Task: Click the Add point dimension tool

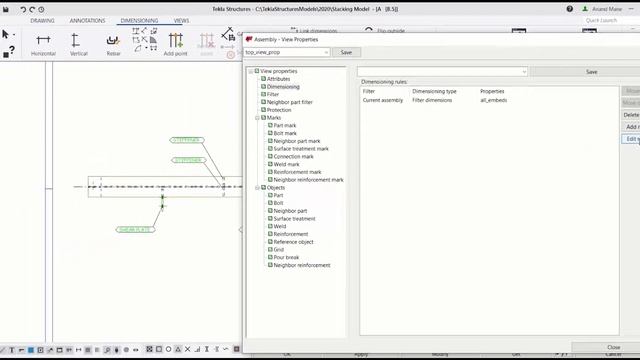Action: pyautogui.click(x=176, y=44)
